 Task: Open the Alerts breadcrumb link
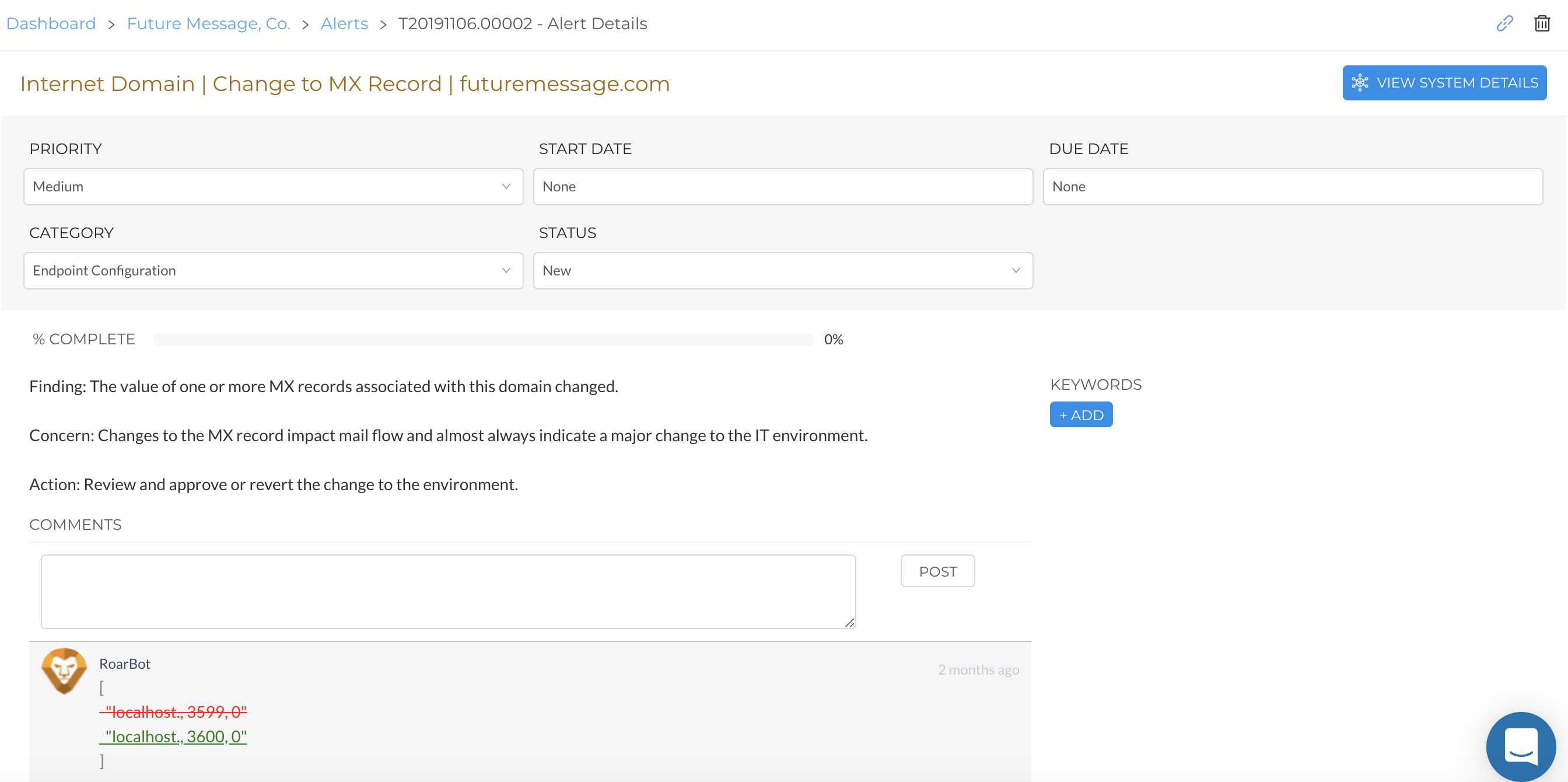[344, 23]
